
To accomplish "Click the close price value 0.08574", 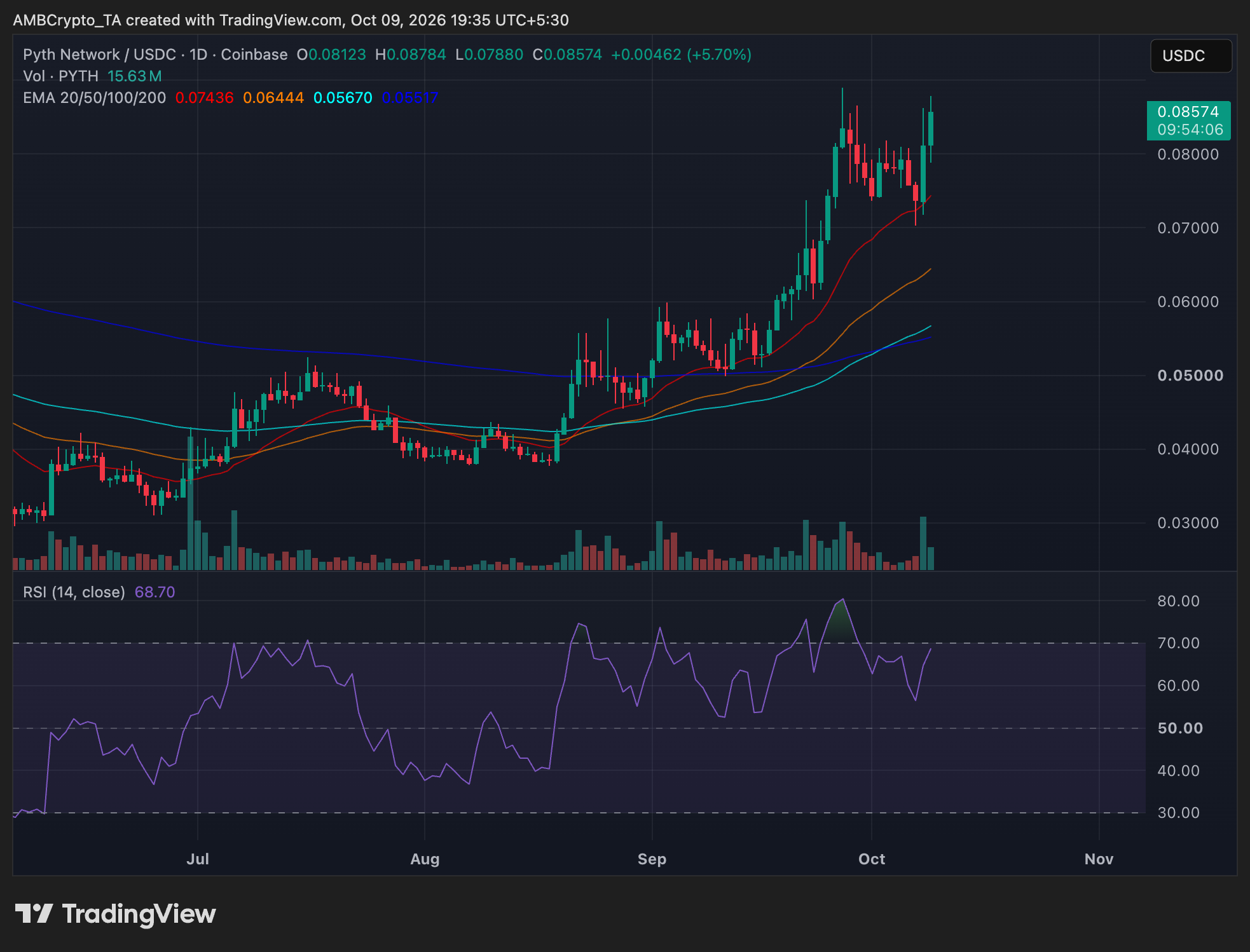I will coord(572,55).
